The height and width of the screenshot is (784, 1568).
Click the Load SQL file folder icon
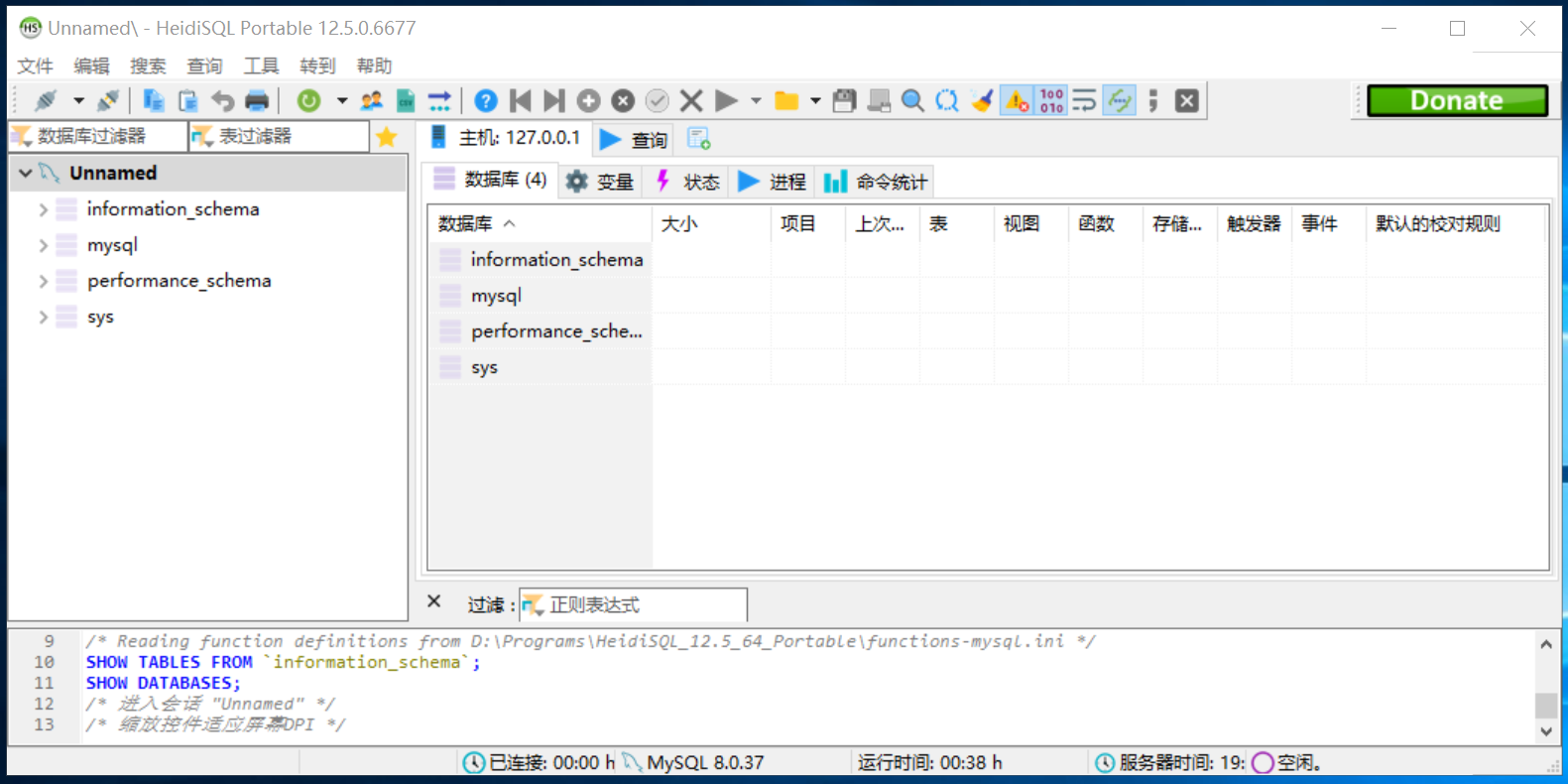[x=786, y=100]
